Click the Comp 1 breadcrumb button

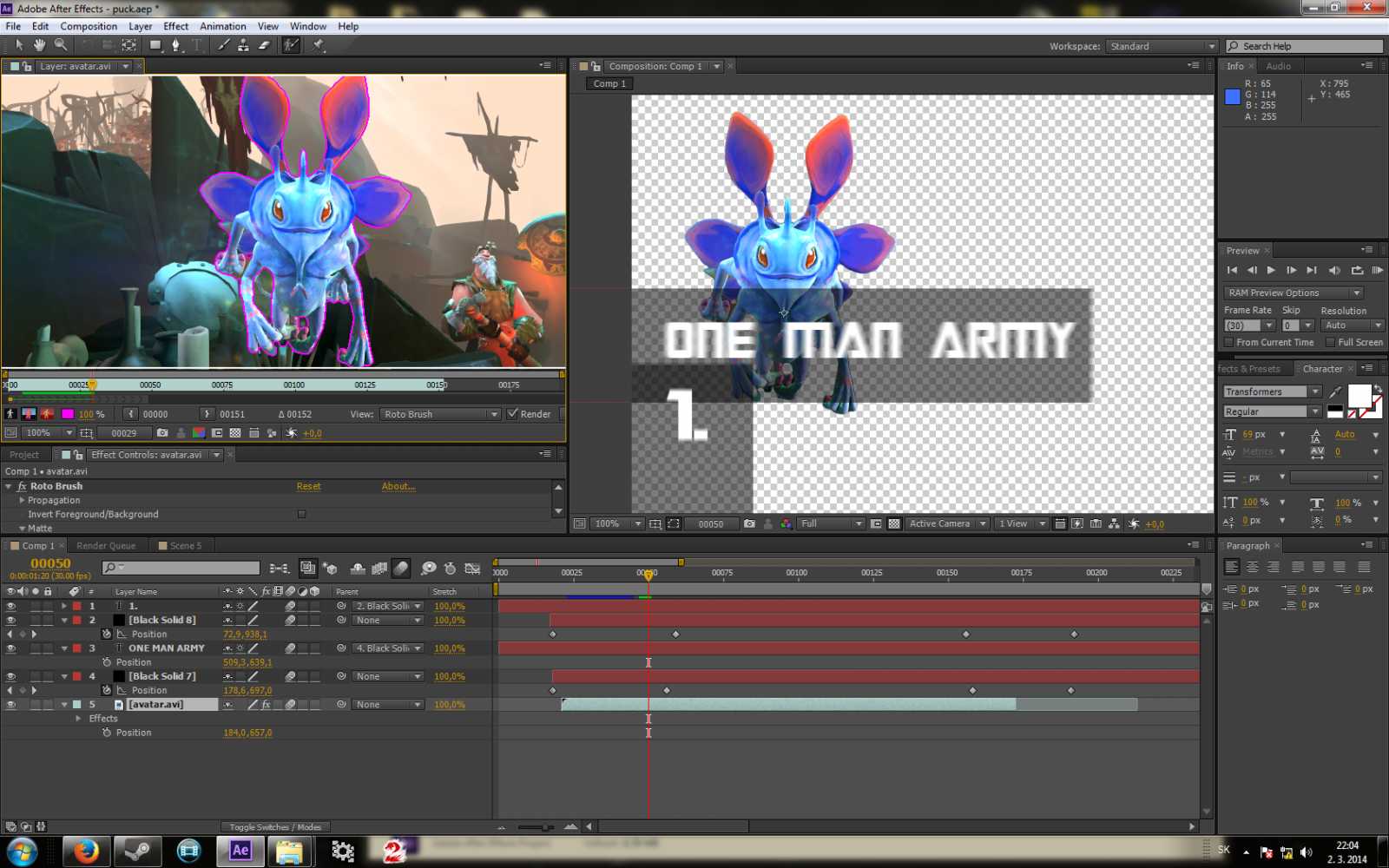coord(610,84)
